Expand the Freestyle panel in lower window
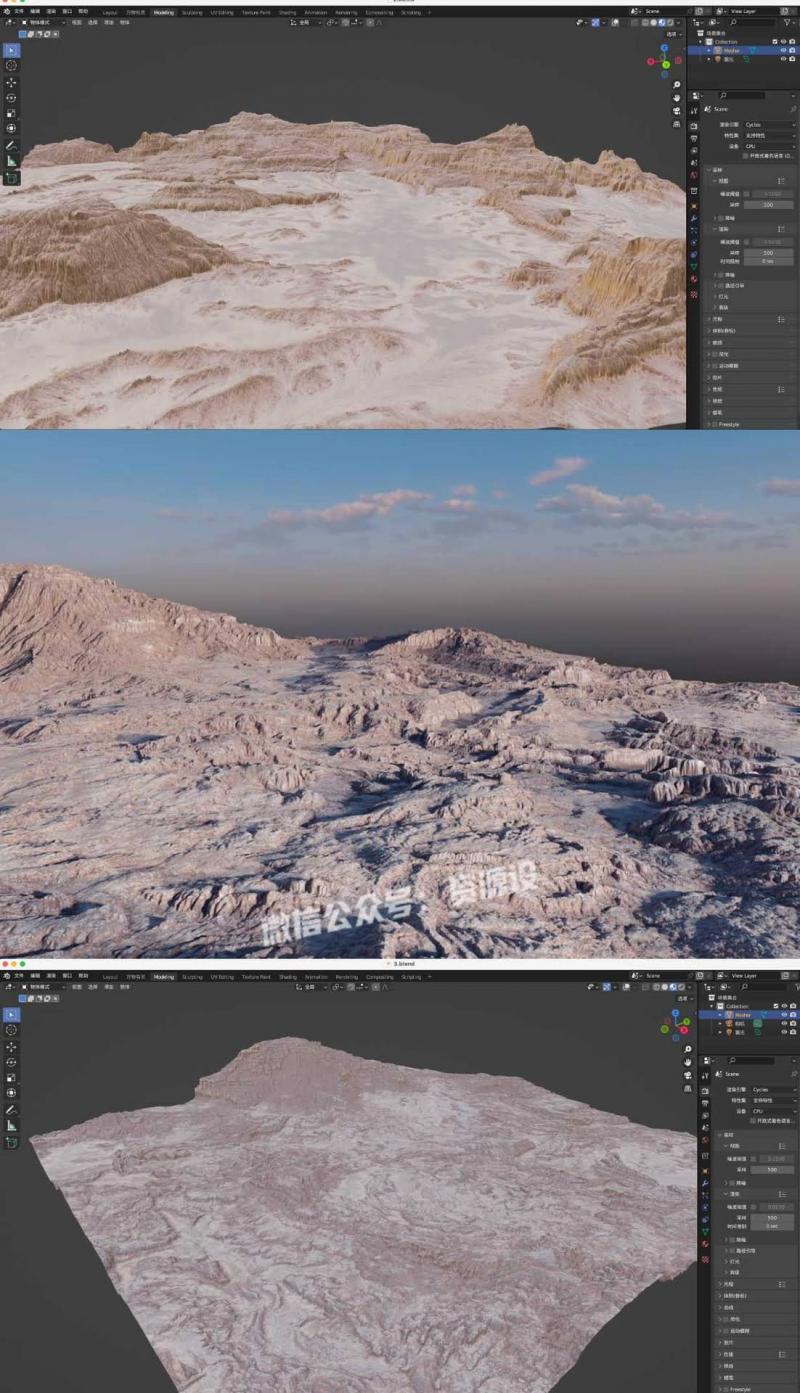Viewport: 800px width, 1393px height. 738,1389
